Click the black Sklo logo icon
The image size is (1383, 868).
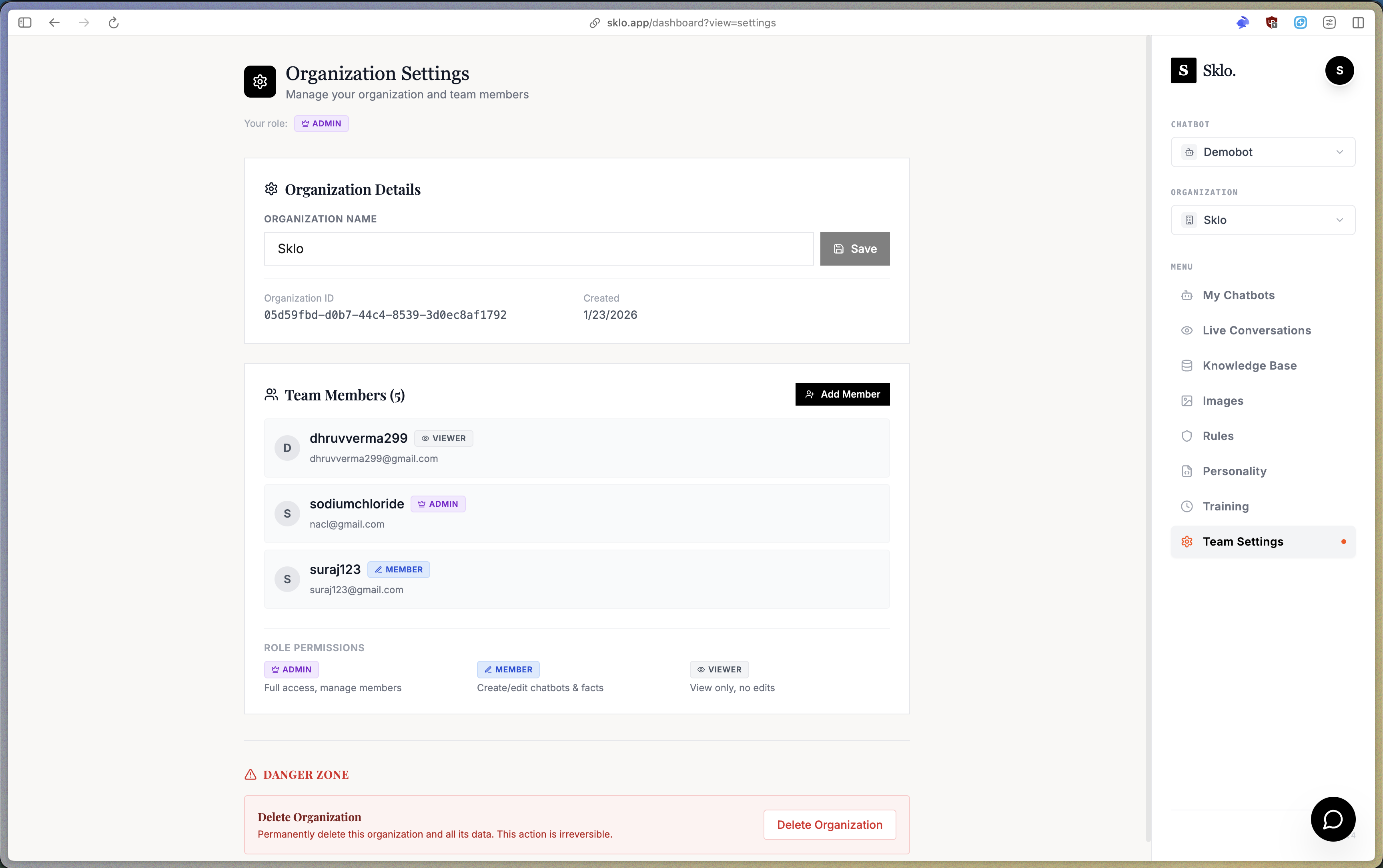(x=1183, y=71)
